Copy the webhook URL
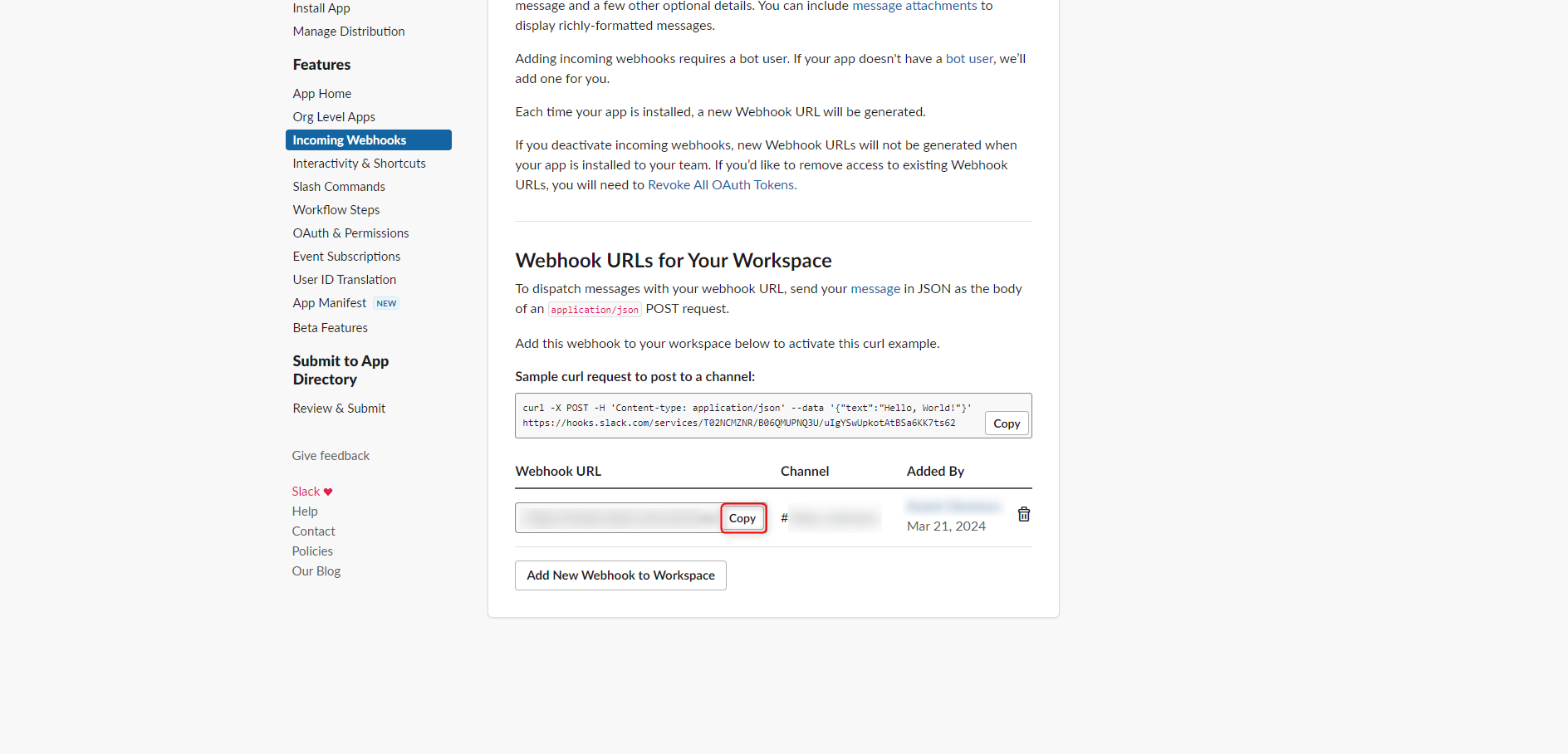The height and width of the screenshot is (754, 1568). pos(742,518)
